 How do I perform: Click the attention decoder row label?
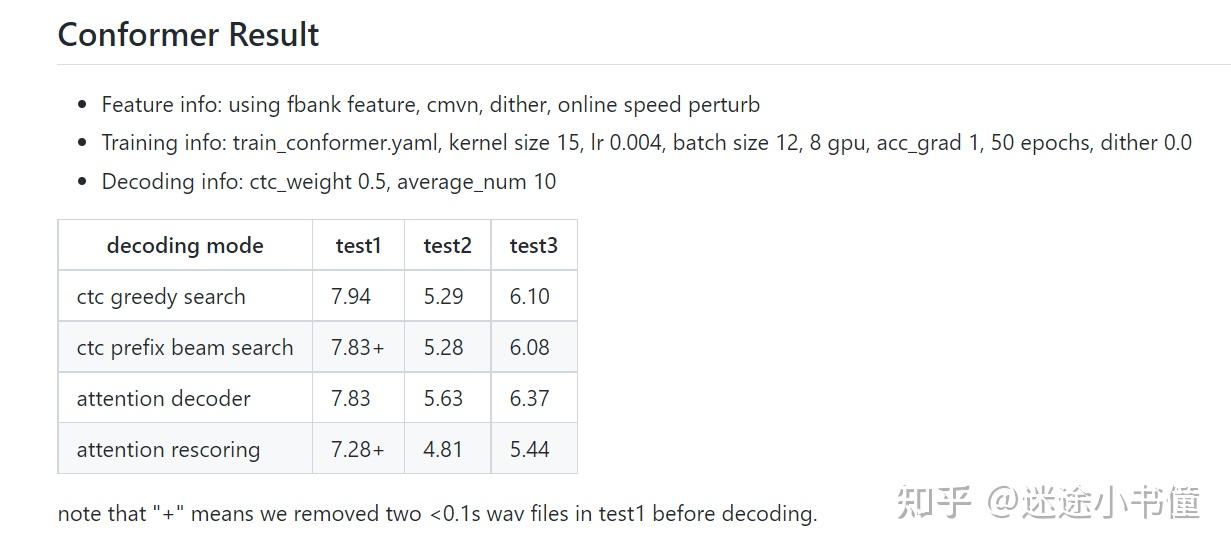coord(163,399)
